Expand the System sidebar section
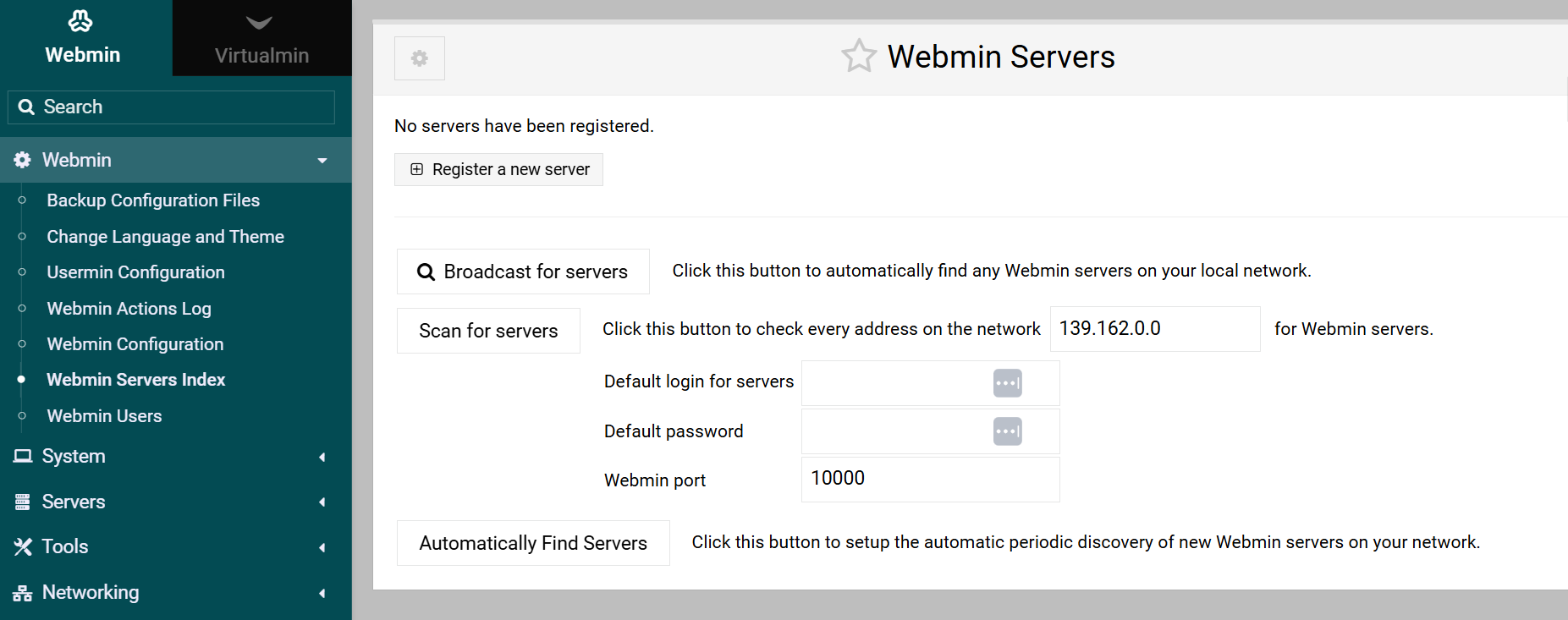 [322, 457]
